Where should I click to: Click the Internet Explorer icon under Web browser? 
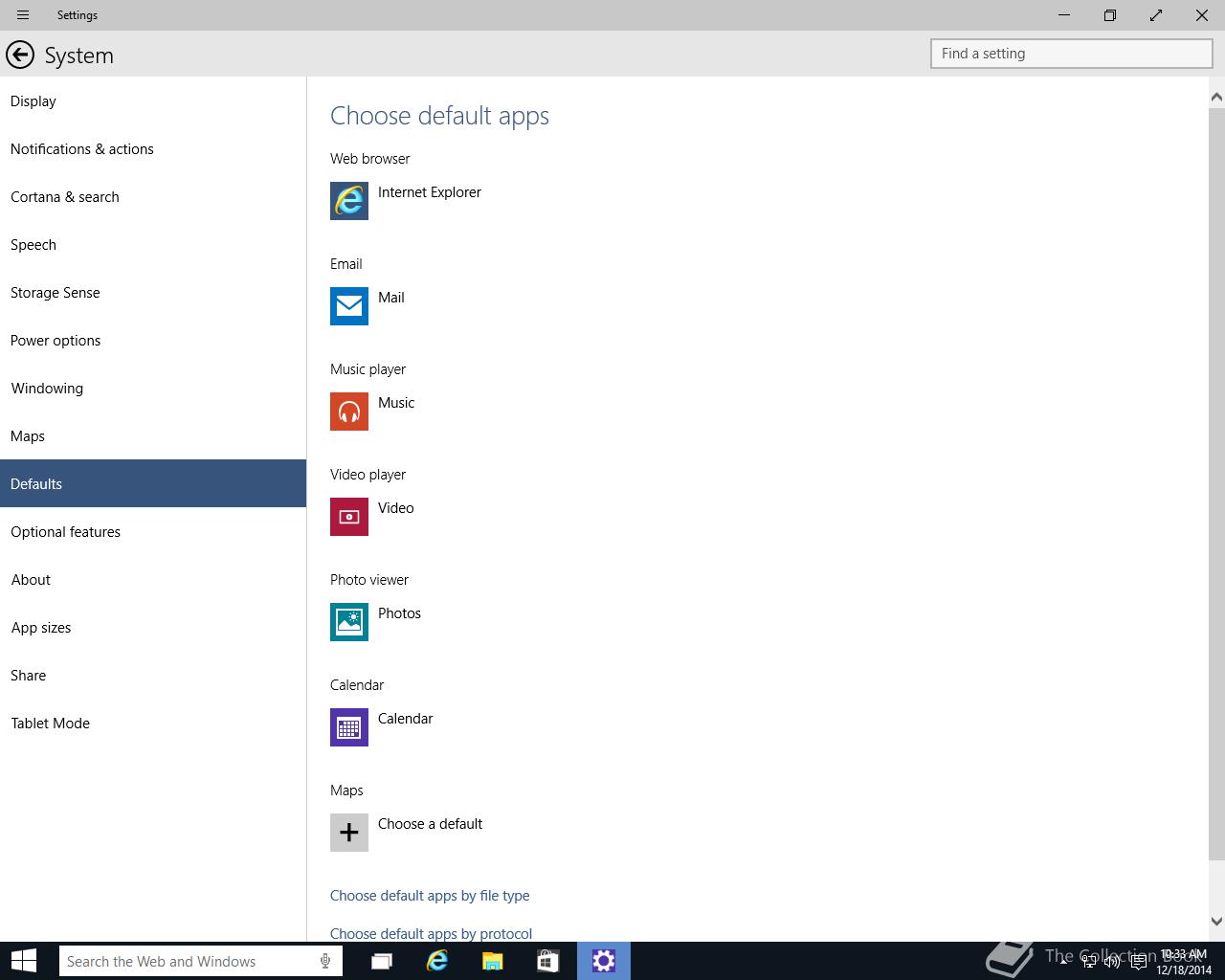[x=349, y=201]
